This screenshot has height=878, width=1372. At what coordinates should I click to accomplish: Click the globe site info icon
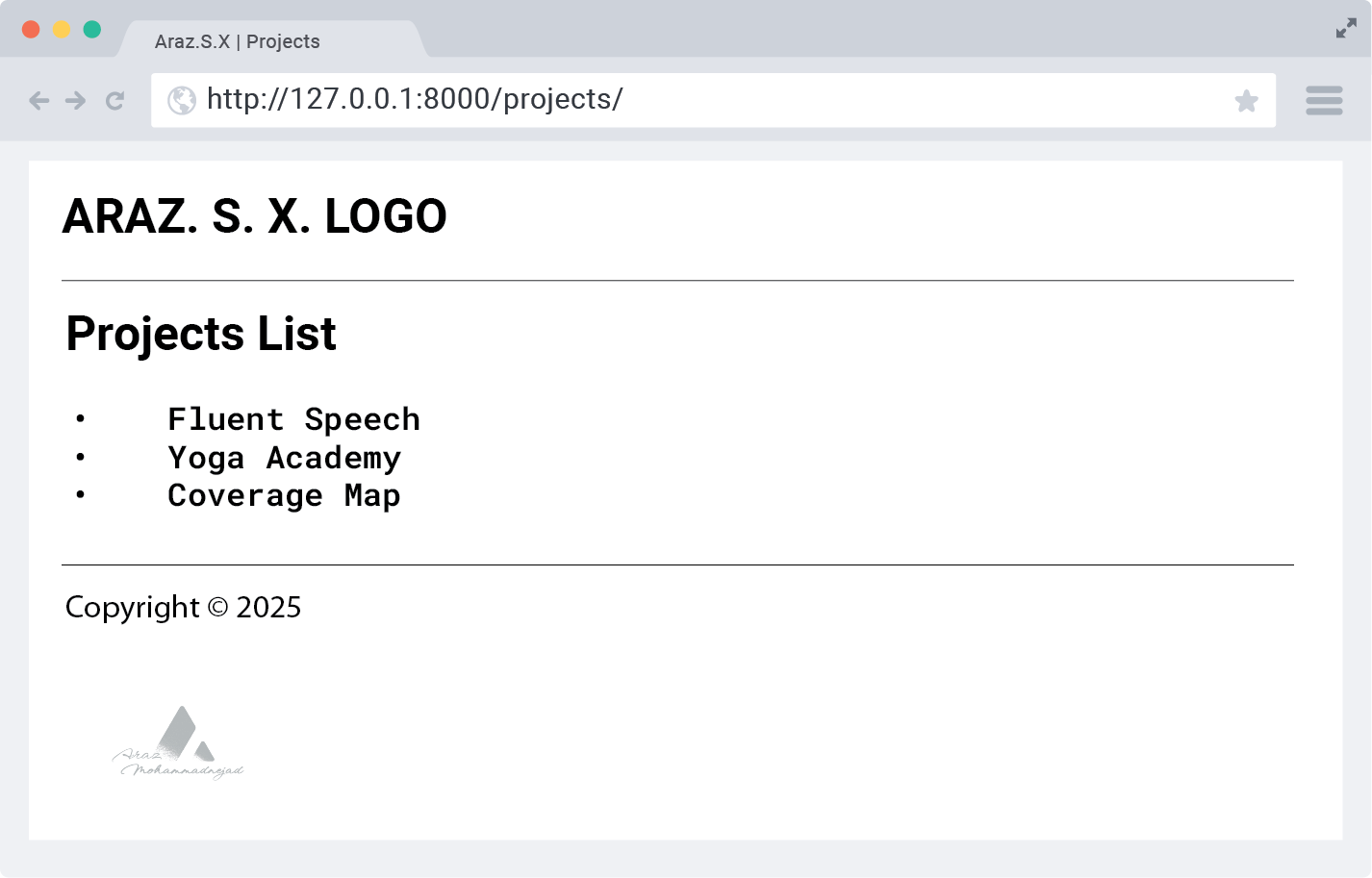point(182,100)
